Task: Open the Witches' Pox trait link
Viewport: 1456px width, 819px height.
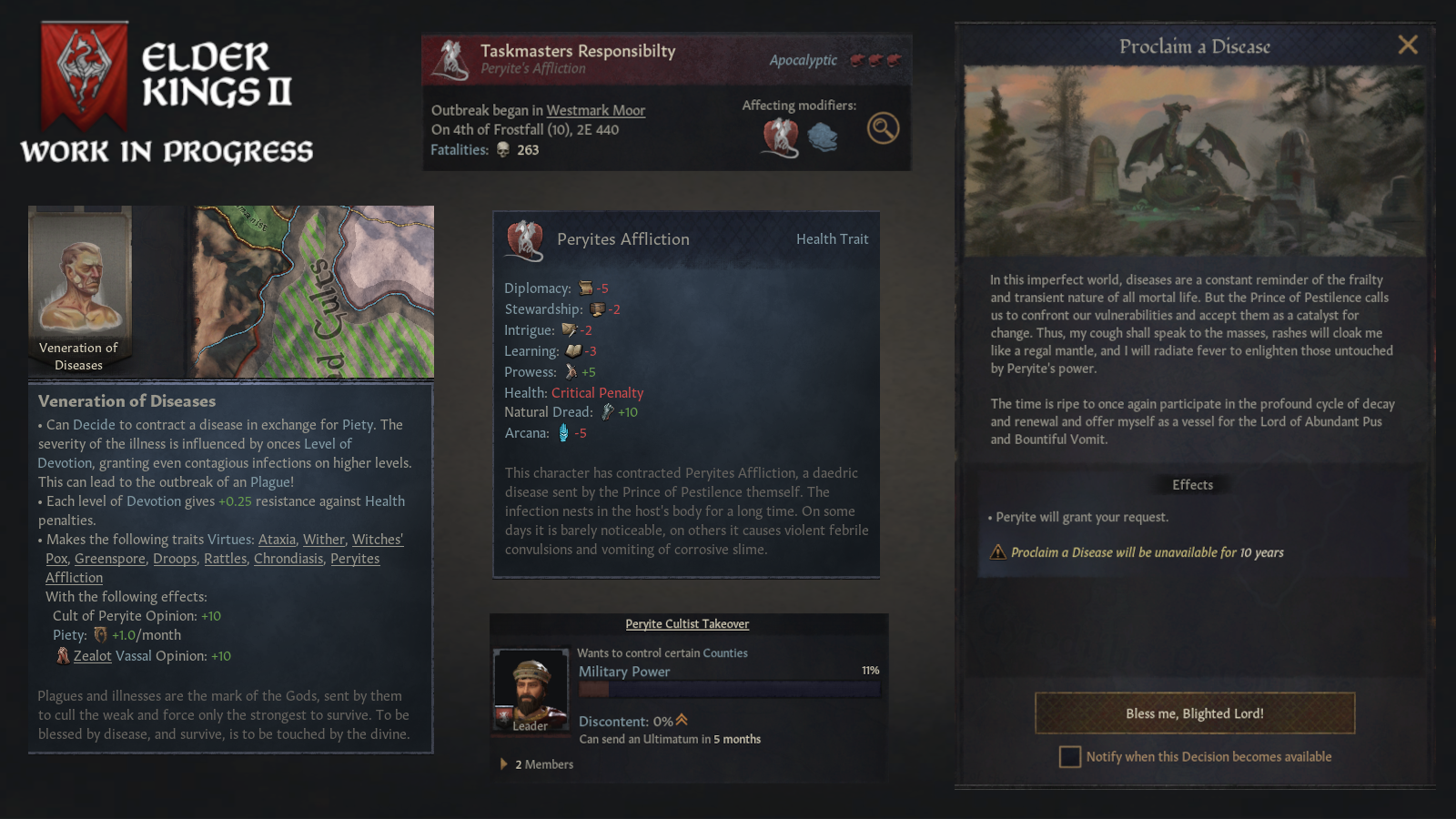Action: (x=224, y=549)
